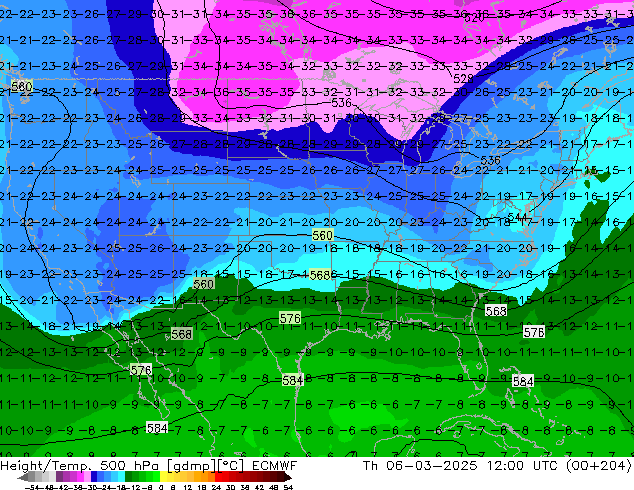Click the yellow swatch in the temperature legend
This screenshot has width=634, height=490.
tap(163, 476)
